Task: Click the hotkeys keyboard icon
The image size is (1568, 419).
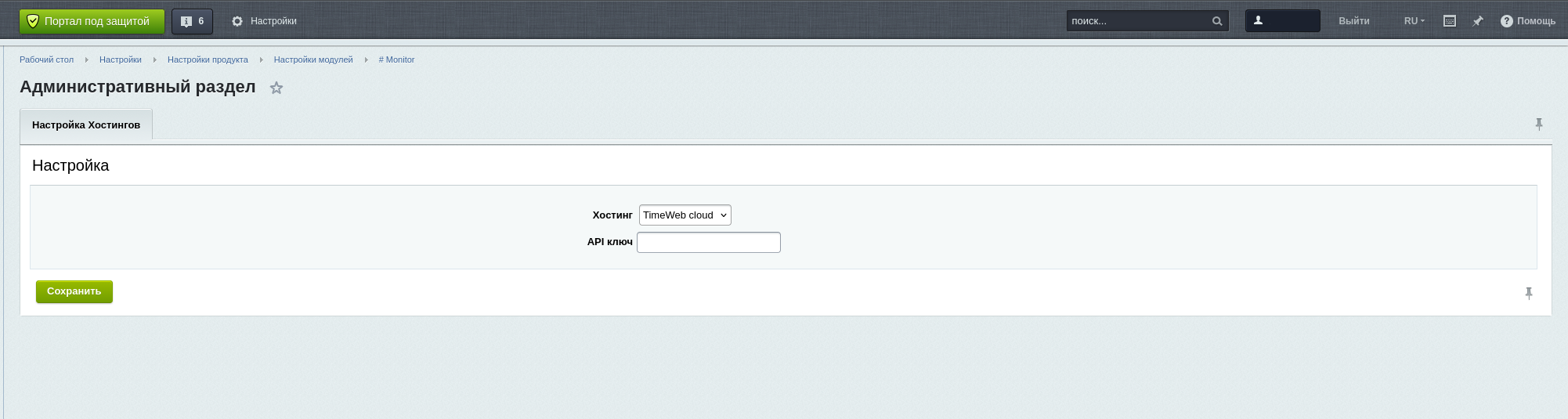Action: click(1449, 21)
